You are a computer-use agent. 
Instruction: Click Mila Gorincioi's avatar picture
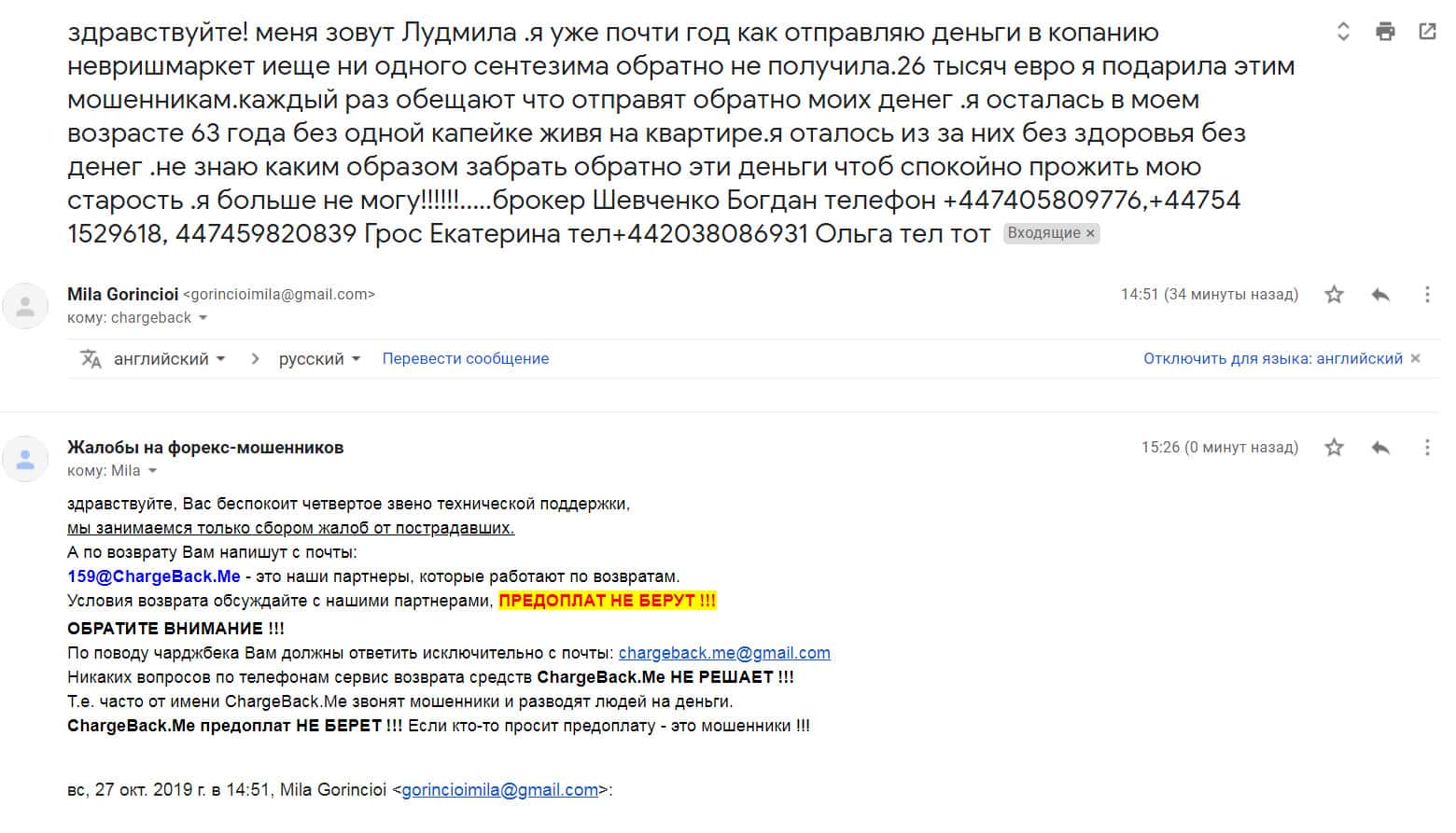coord(26,306)
